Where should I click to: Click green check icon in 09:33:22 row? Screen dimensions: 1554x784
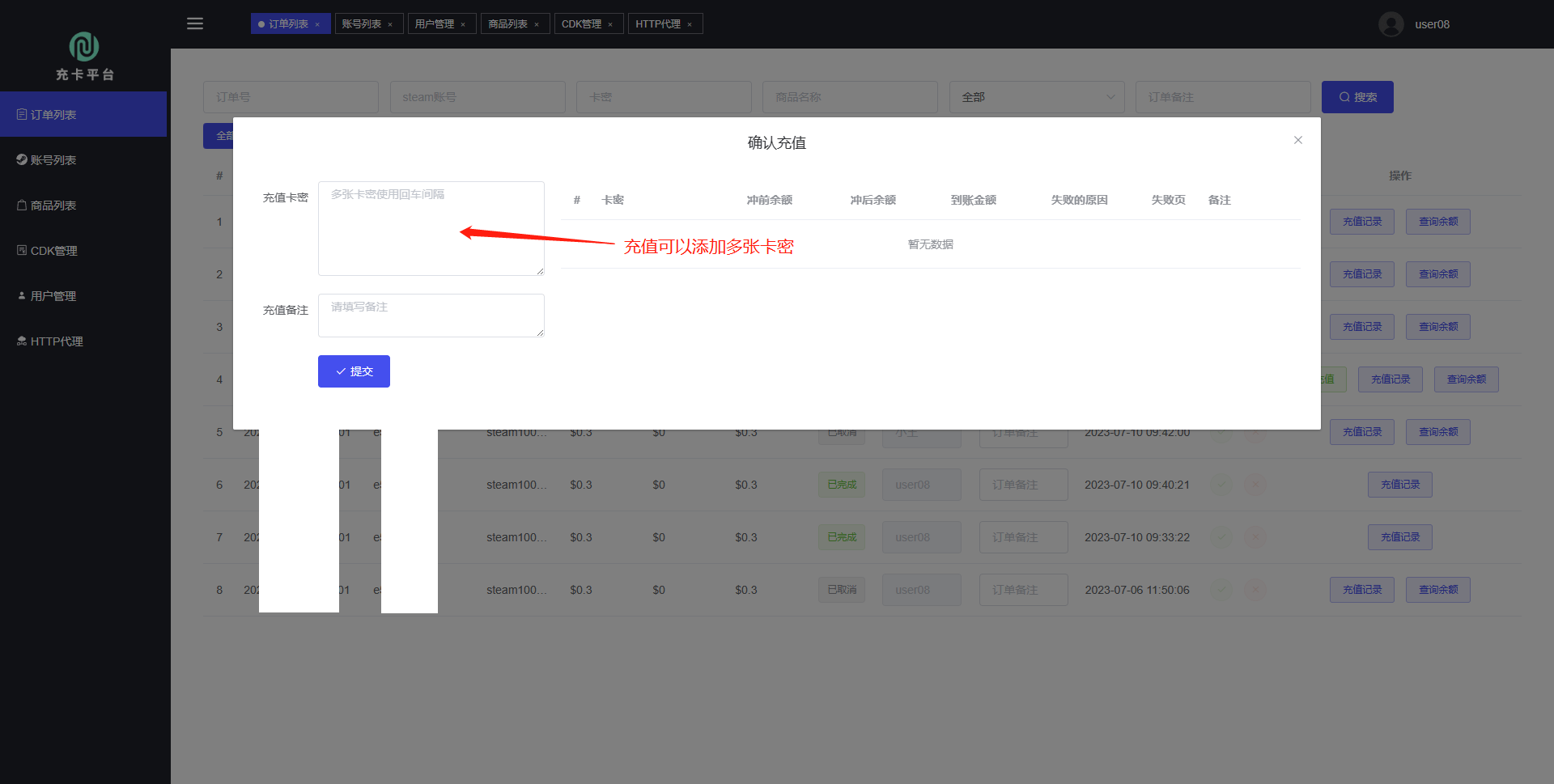coord(1221,537)
